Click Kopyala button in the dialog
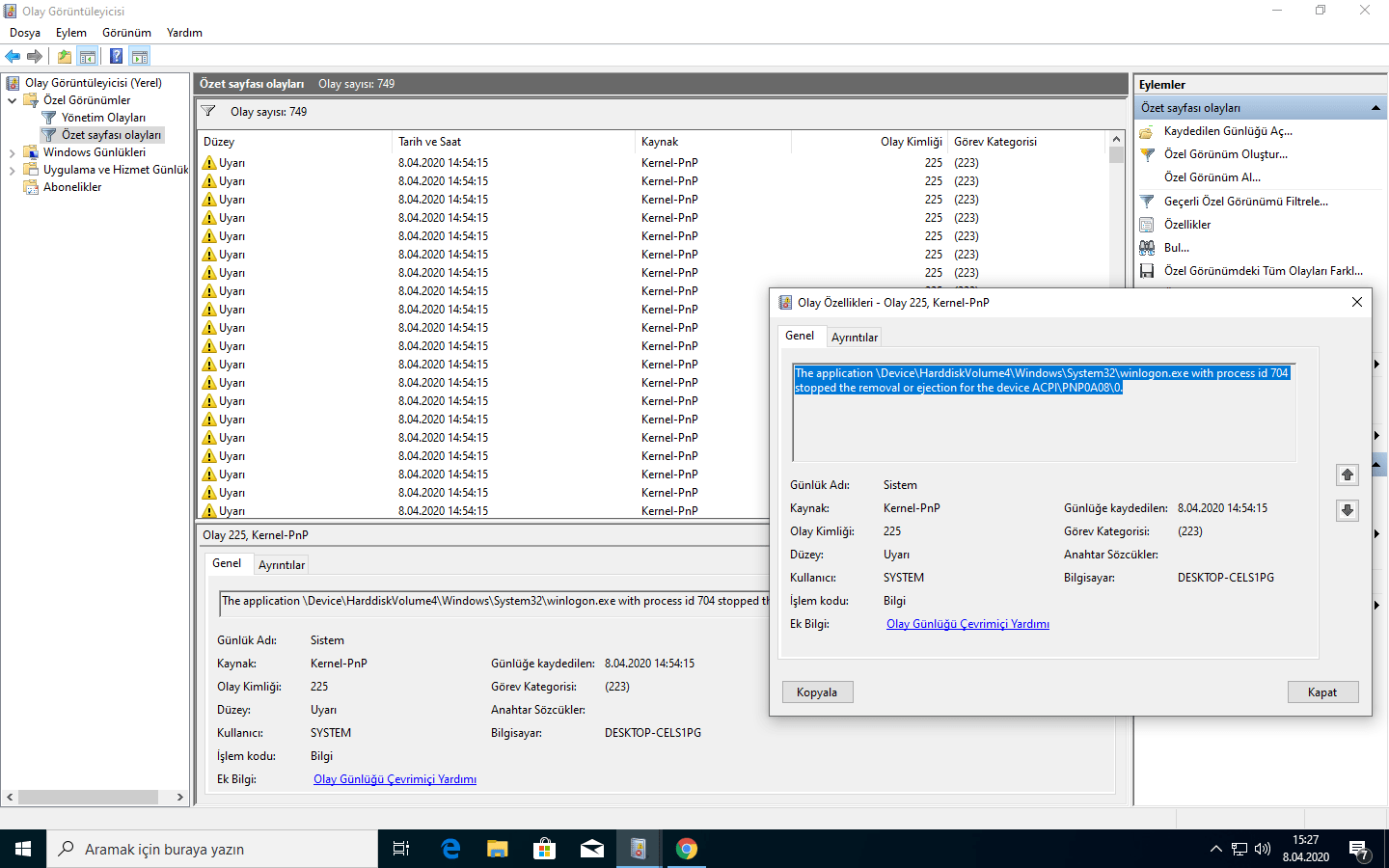Screen dimensions: 1389x868 817,692
